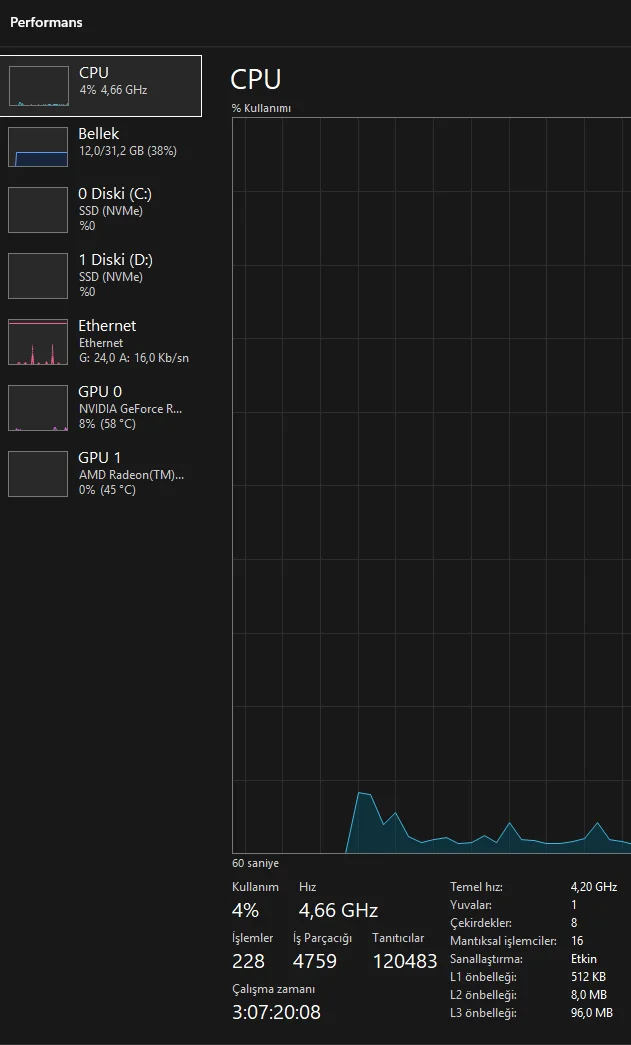Open the GPU 0 graph thumbnail

[38, 408]
